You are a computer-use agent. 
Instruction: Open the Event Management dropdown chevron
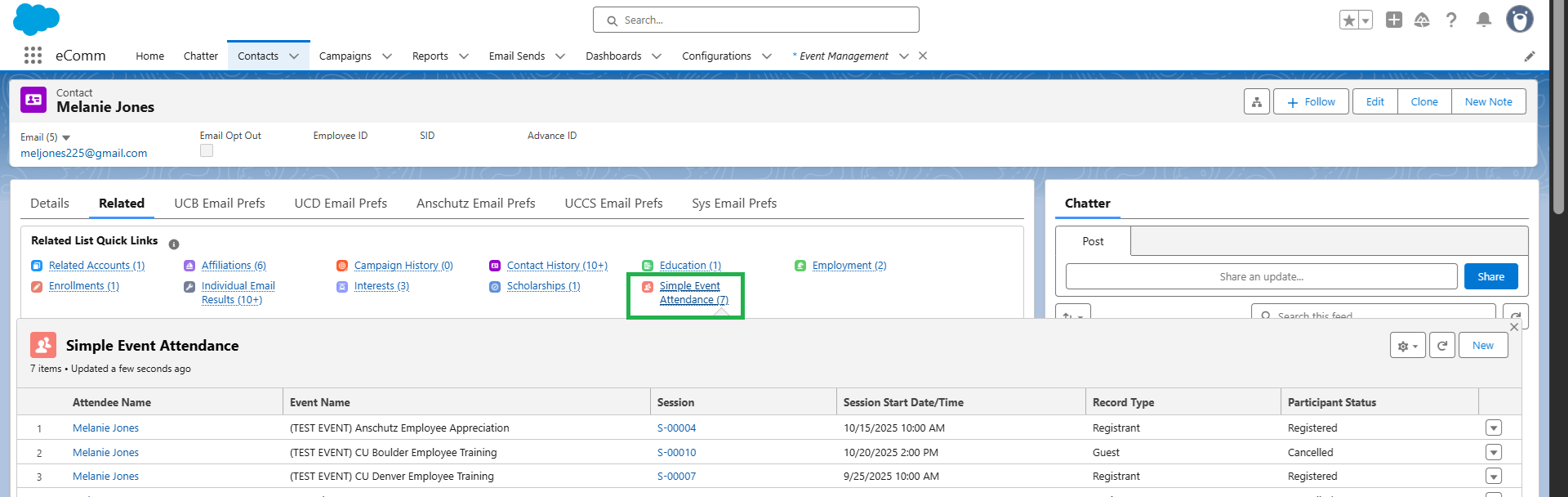pyautogui.click(x=904, y=56)
